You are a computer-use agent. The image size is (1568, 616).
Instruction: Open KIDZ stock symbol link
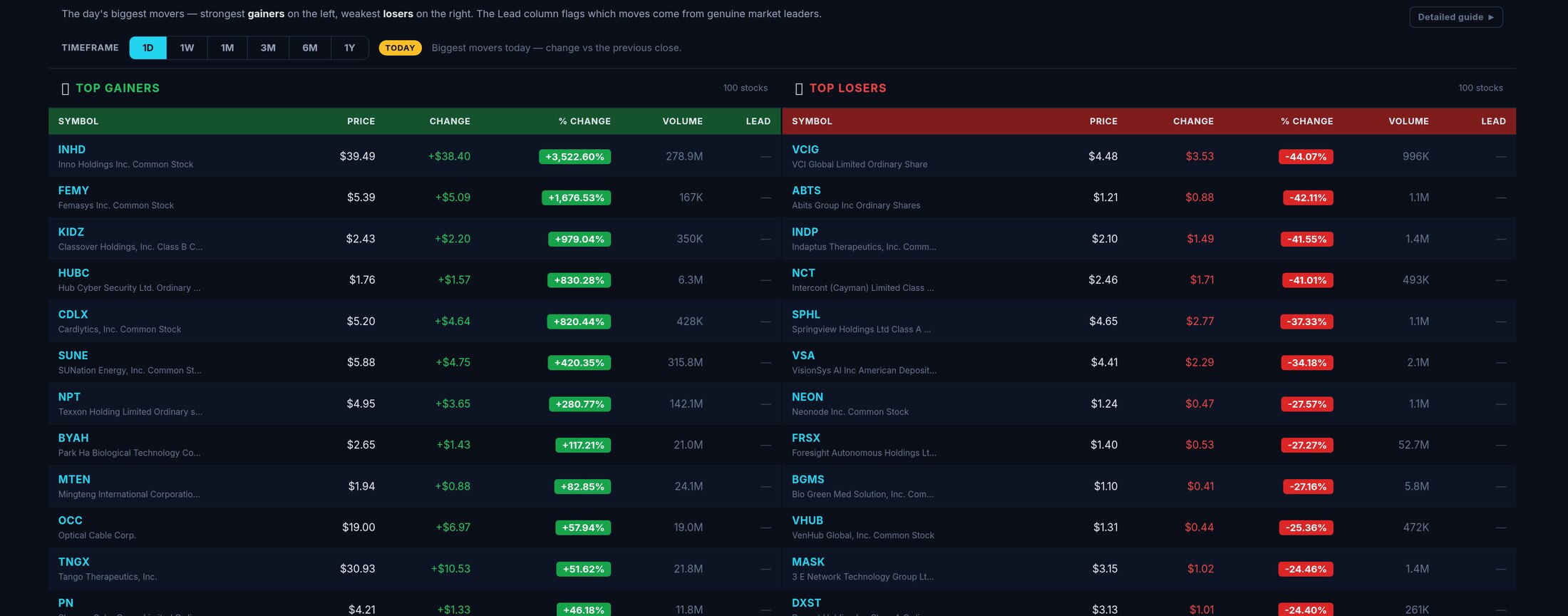point(71,232)
